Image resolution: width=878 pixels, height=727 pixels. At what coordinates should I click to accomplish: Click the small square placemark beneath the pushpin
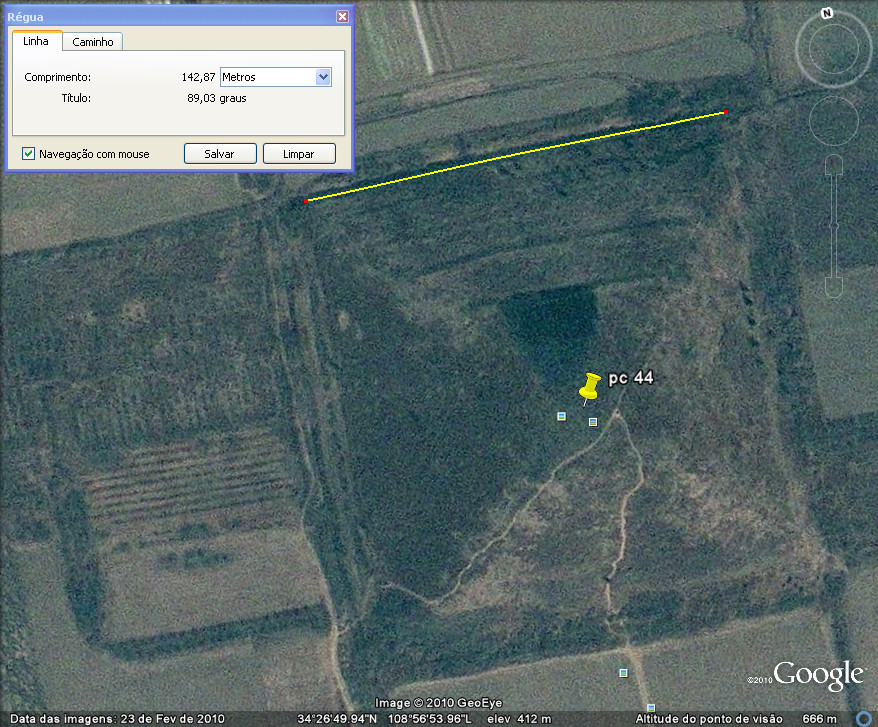coord(593,422)
